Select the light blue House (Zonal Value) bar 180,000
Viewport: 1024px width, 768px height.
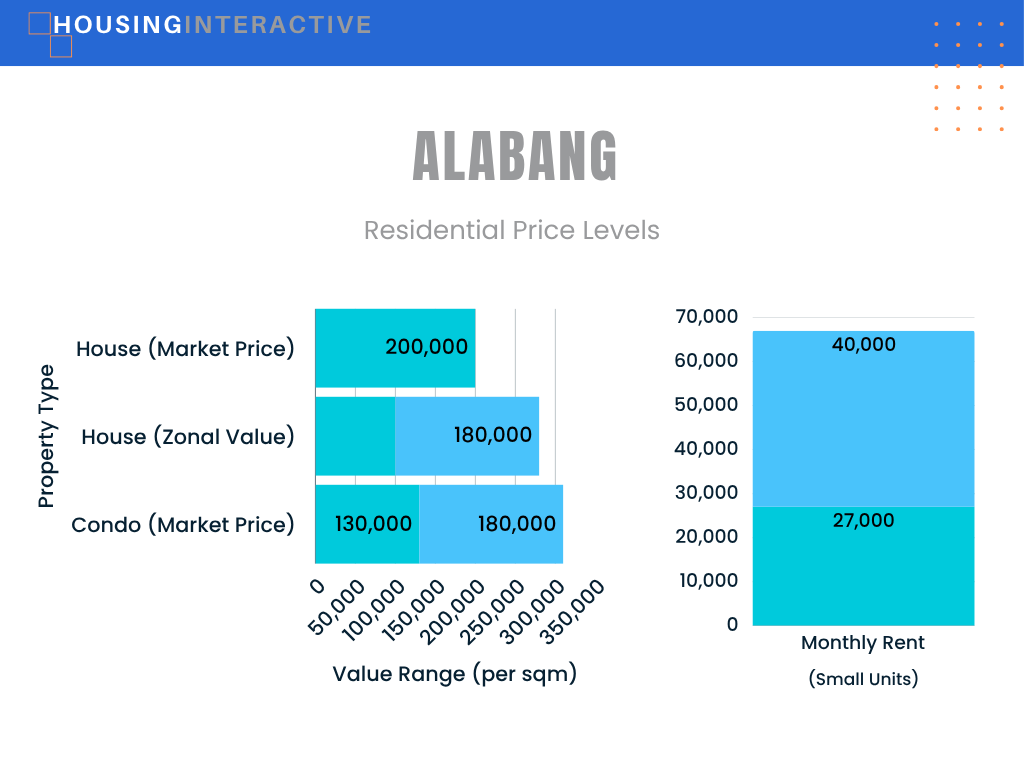467,436
